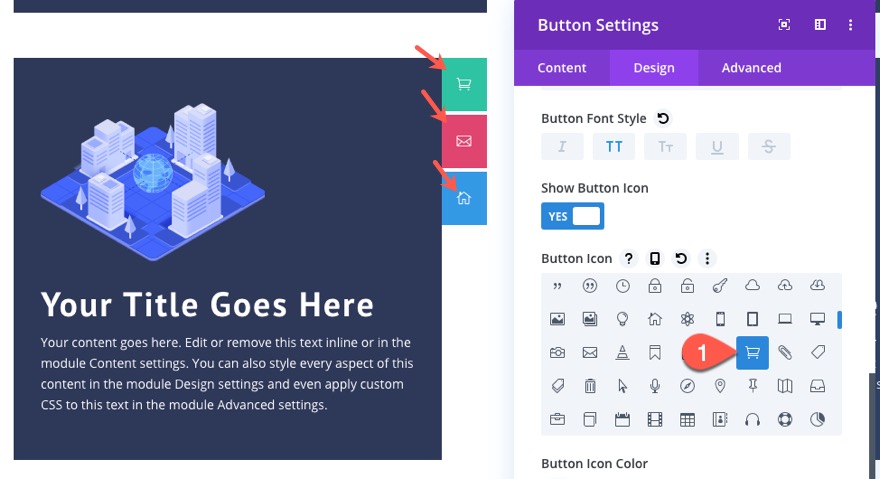This screenshot has width=880, height=479.
Task: Pick the pushpin icon
Action: click(x=753, y=386)
